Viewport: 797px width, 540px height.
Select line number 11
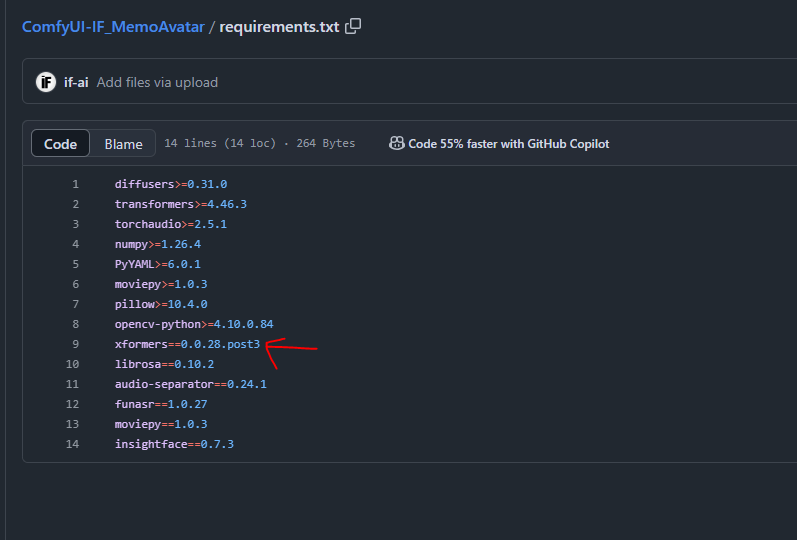(72, 384)
